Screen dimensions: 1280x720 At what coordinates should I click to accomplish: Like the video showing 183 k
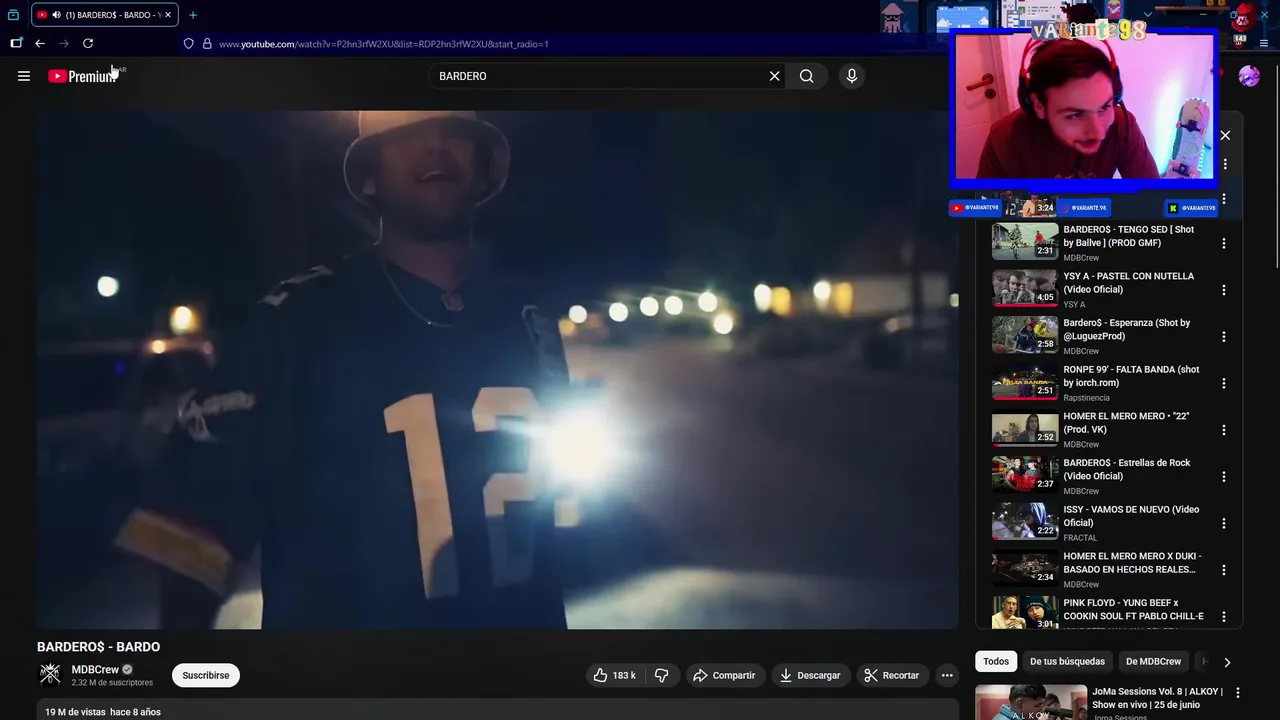pyautogui.click(x=615, y=675)
